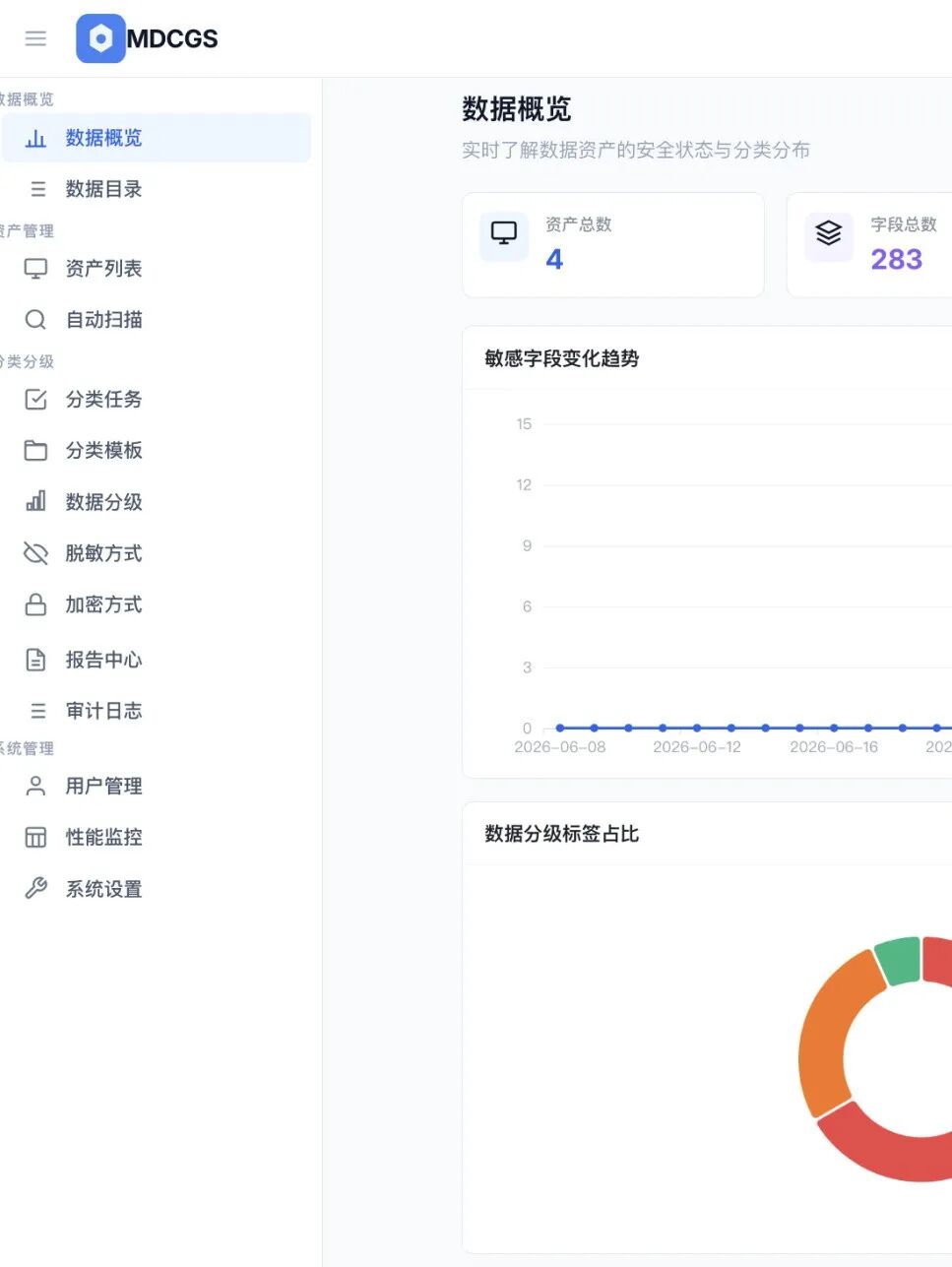Open the 数据目录 menu item
Screen dimensions: 952x1267
(x=156, y=189)
